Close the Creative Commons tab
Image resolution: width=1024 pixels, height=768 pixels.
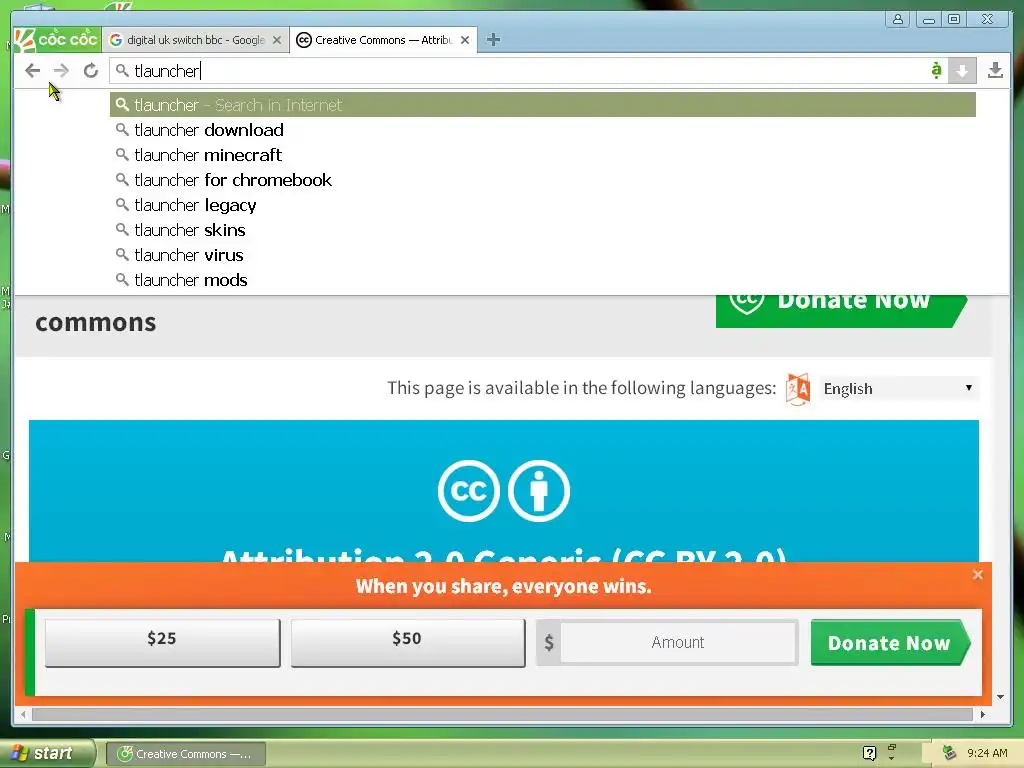coord(465,40)
